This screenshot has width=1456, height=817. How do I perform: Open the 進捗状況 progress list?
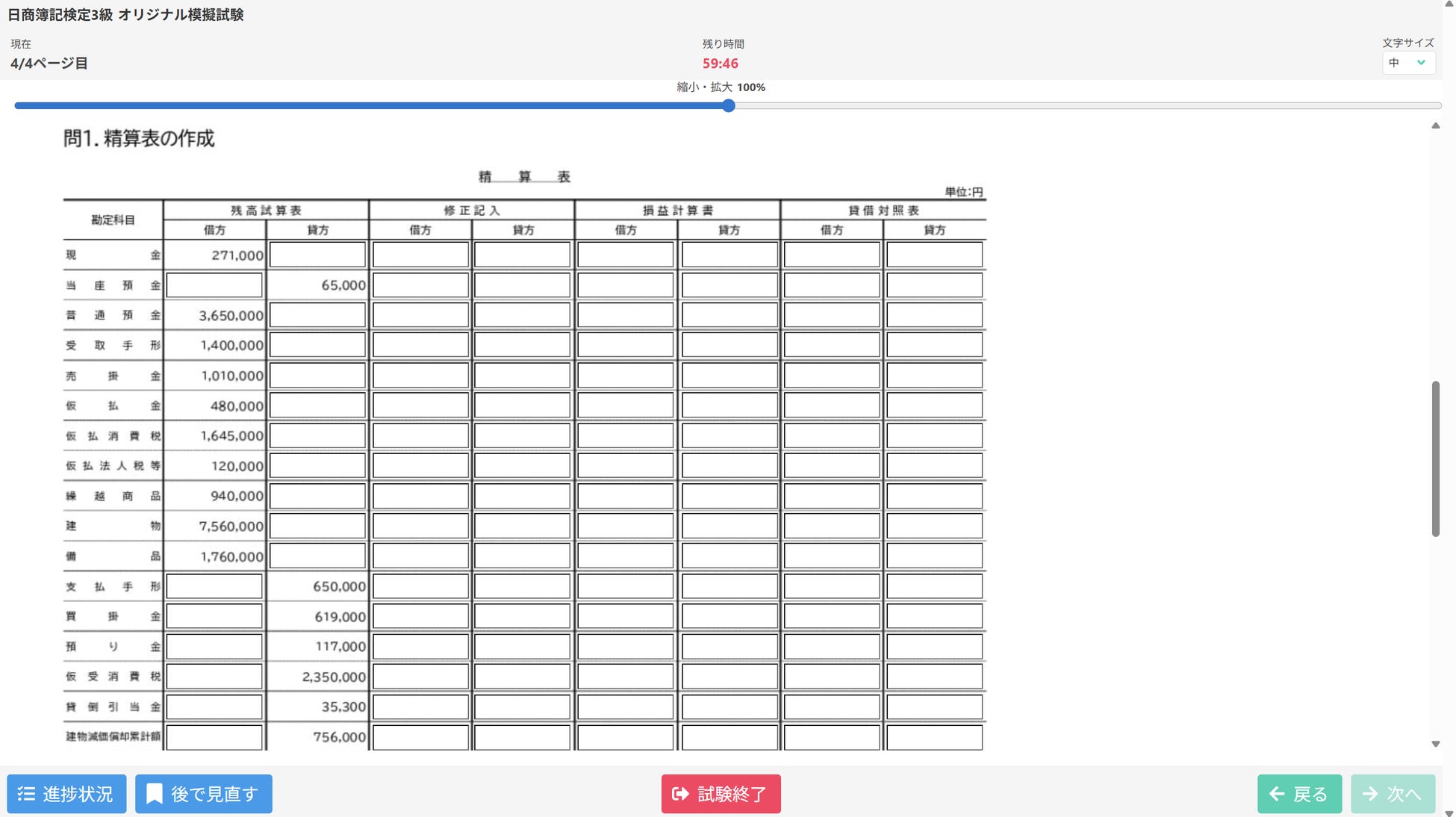coord(66,793)
